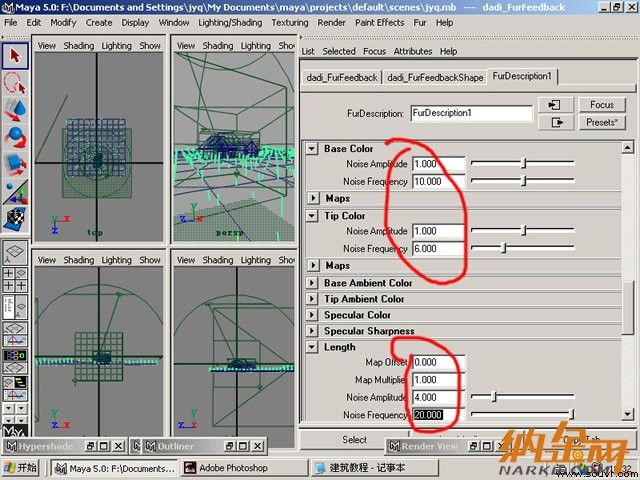Open the Fur menu
Viewport: 640px width, 480px height.
(420, 22)
